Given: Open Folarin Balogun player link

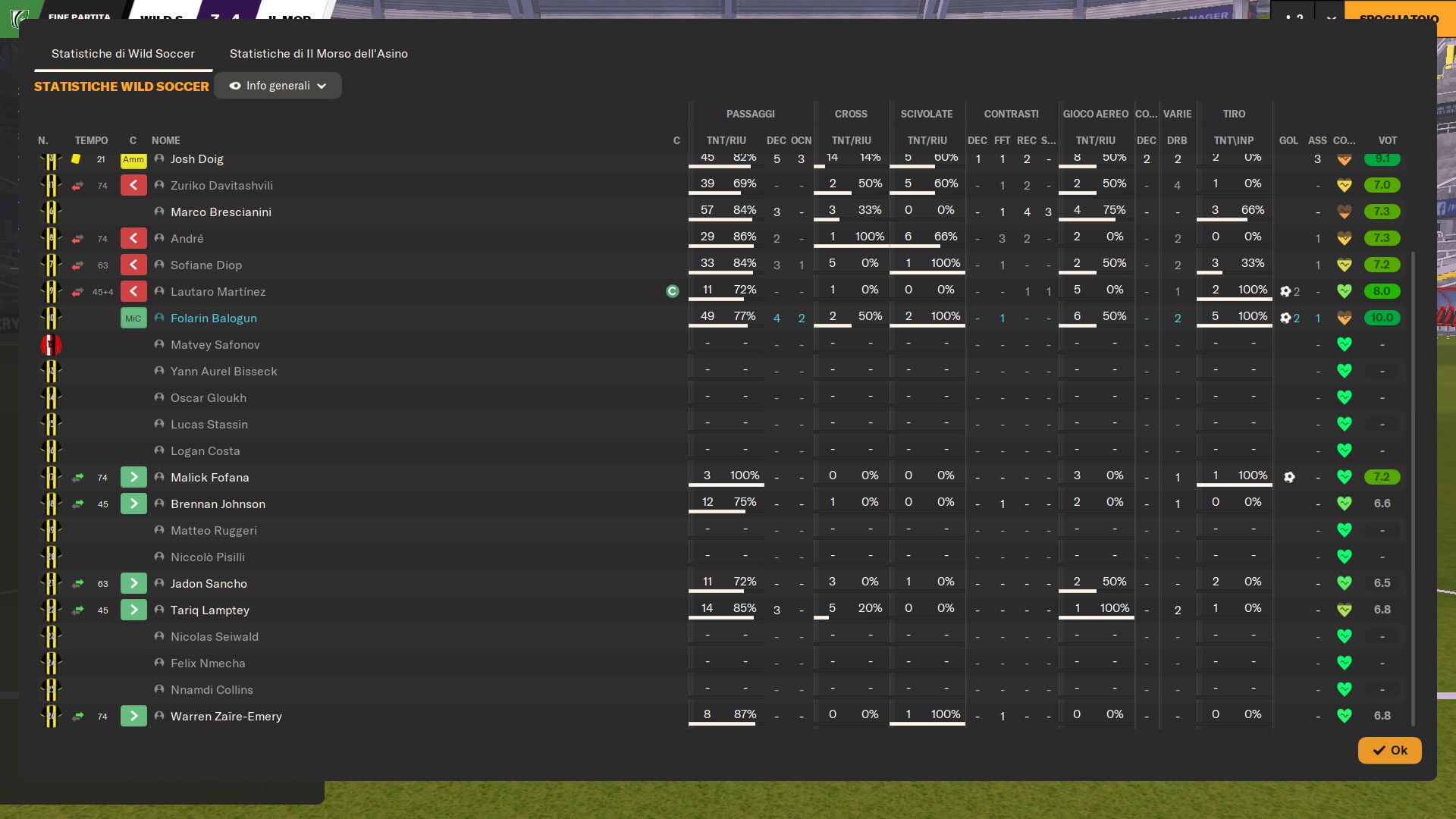Looking at the screenshot, I should pos(213,318).
